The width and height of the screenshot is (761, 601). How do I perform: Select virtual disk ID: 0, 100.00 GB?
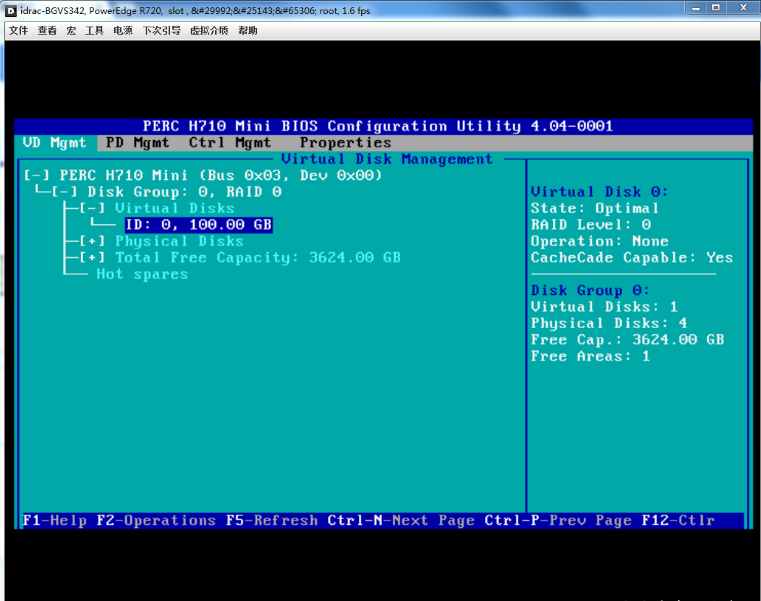[199, 225]
